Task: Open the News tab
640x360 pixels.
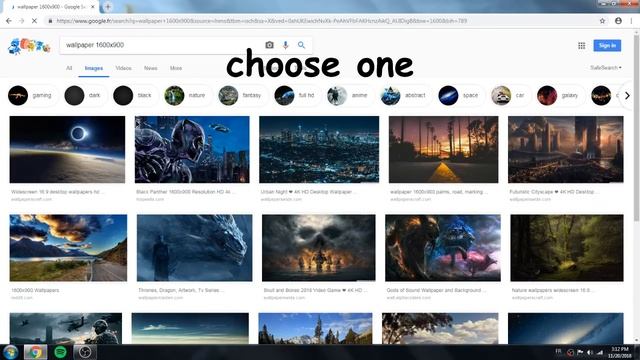Action: pyautogui.click(x=151, y=68)
